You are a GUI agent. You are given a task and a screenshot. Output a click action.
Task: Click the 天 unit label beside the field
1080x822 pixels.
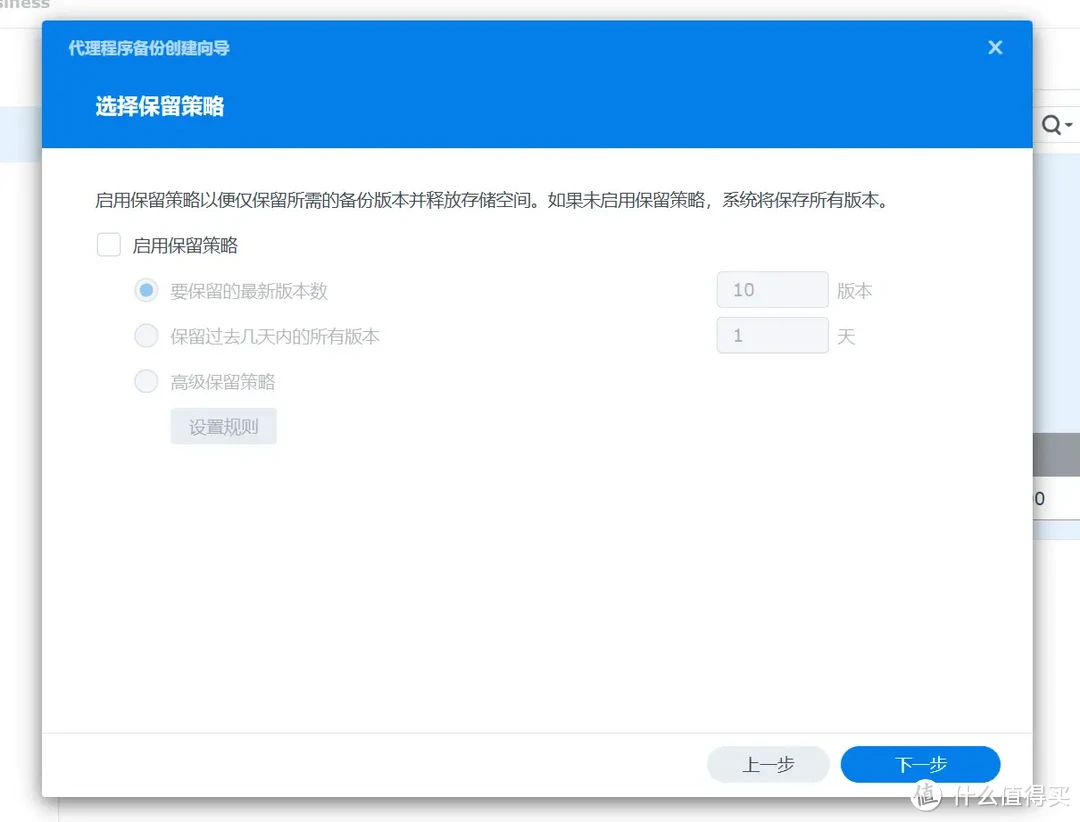845,336
